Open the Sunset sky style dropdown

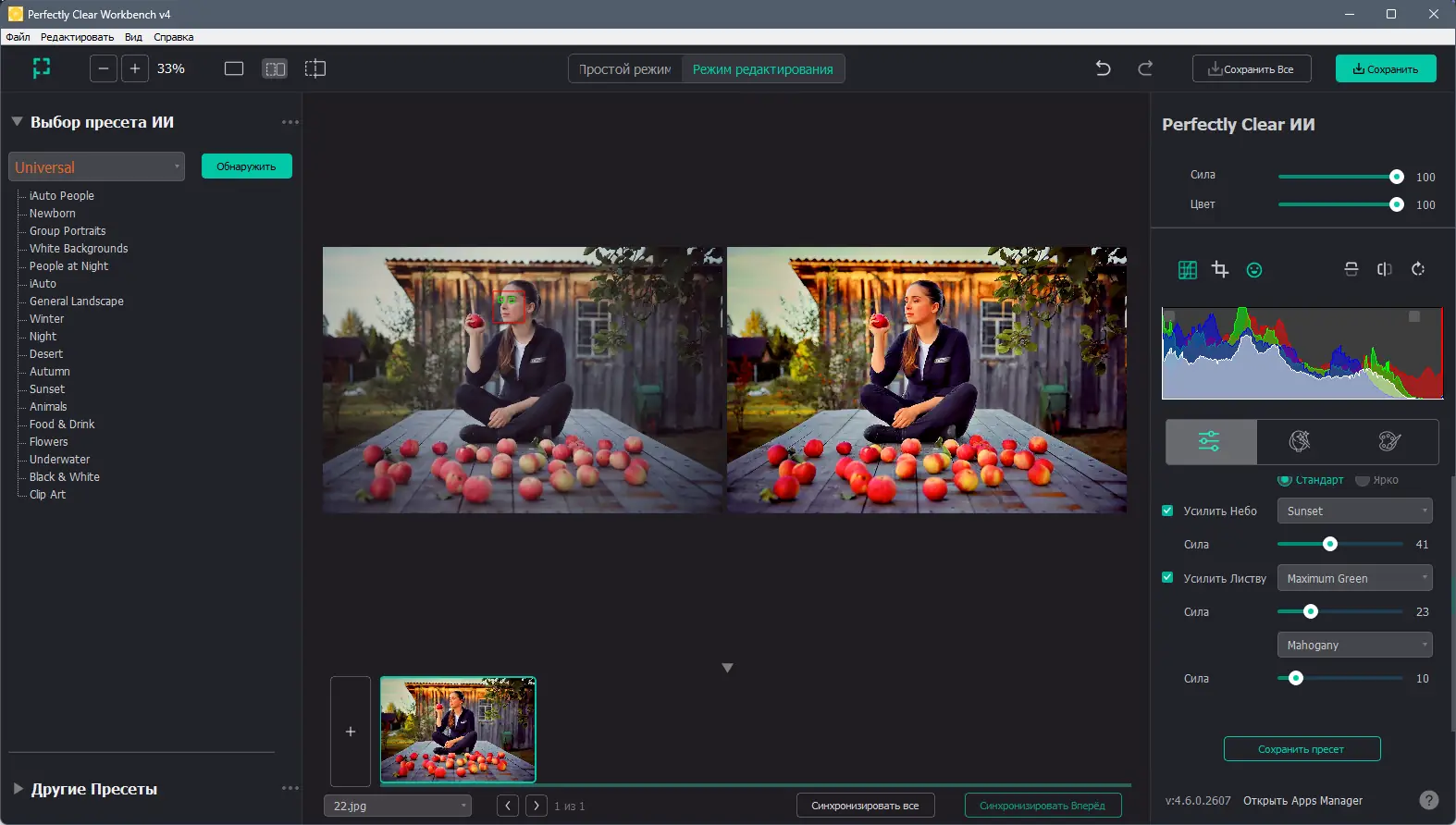coord(1355,511)
